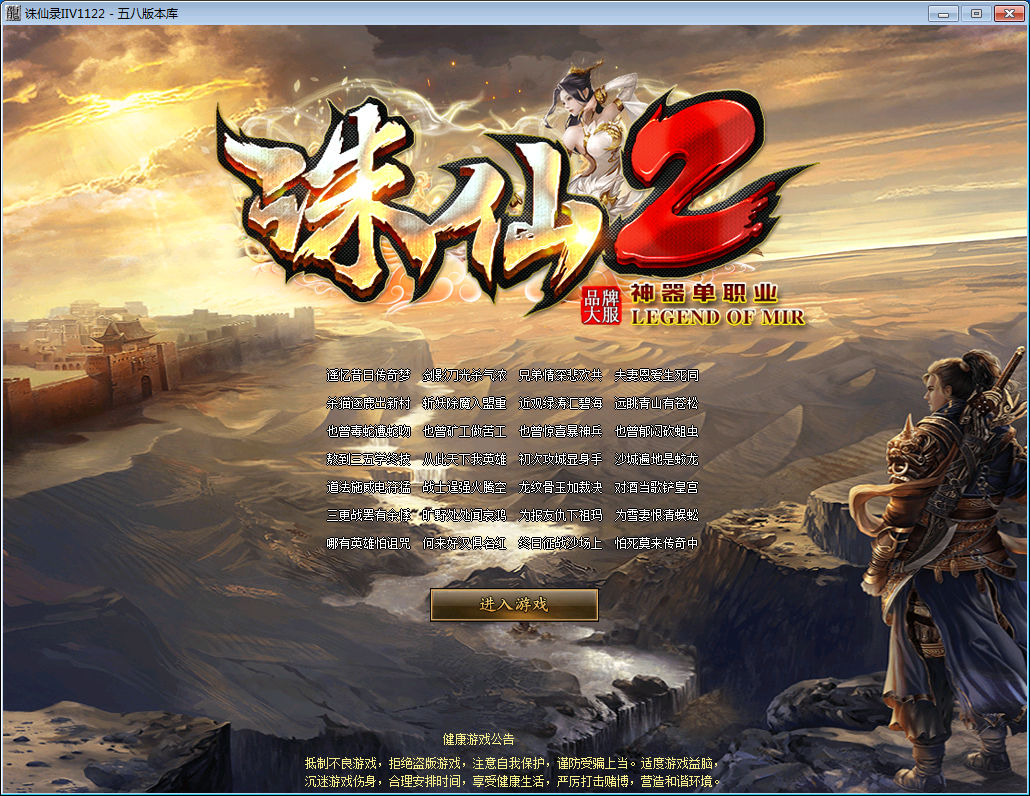
Task: Click the notice phrase 谨防受骗上当
Action: point(593,763)
